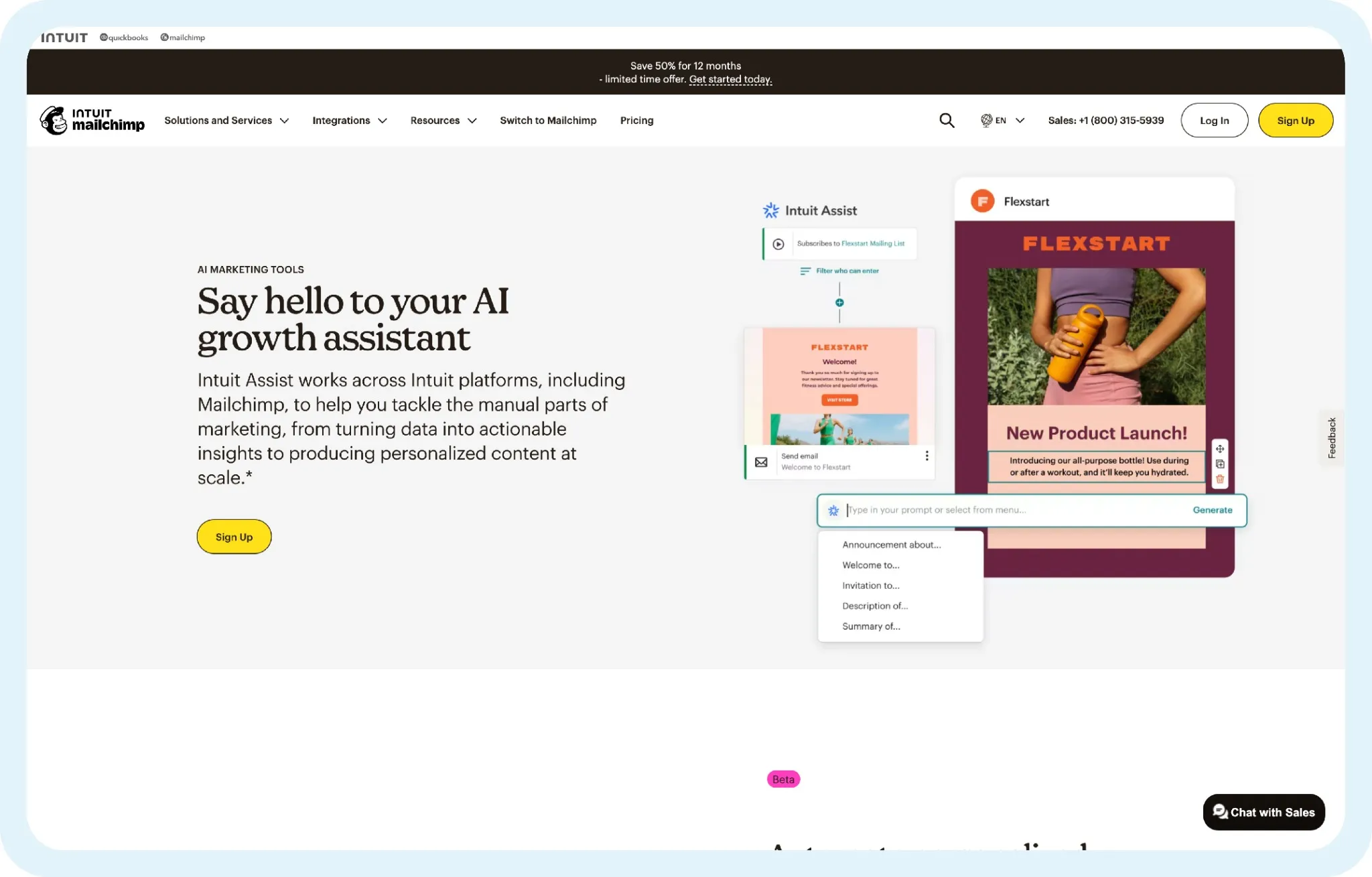Viewport: 1372px width, 877px height.
Task: Click the Intuit Assist label text
Action: [x=821, y=210]
